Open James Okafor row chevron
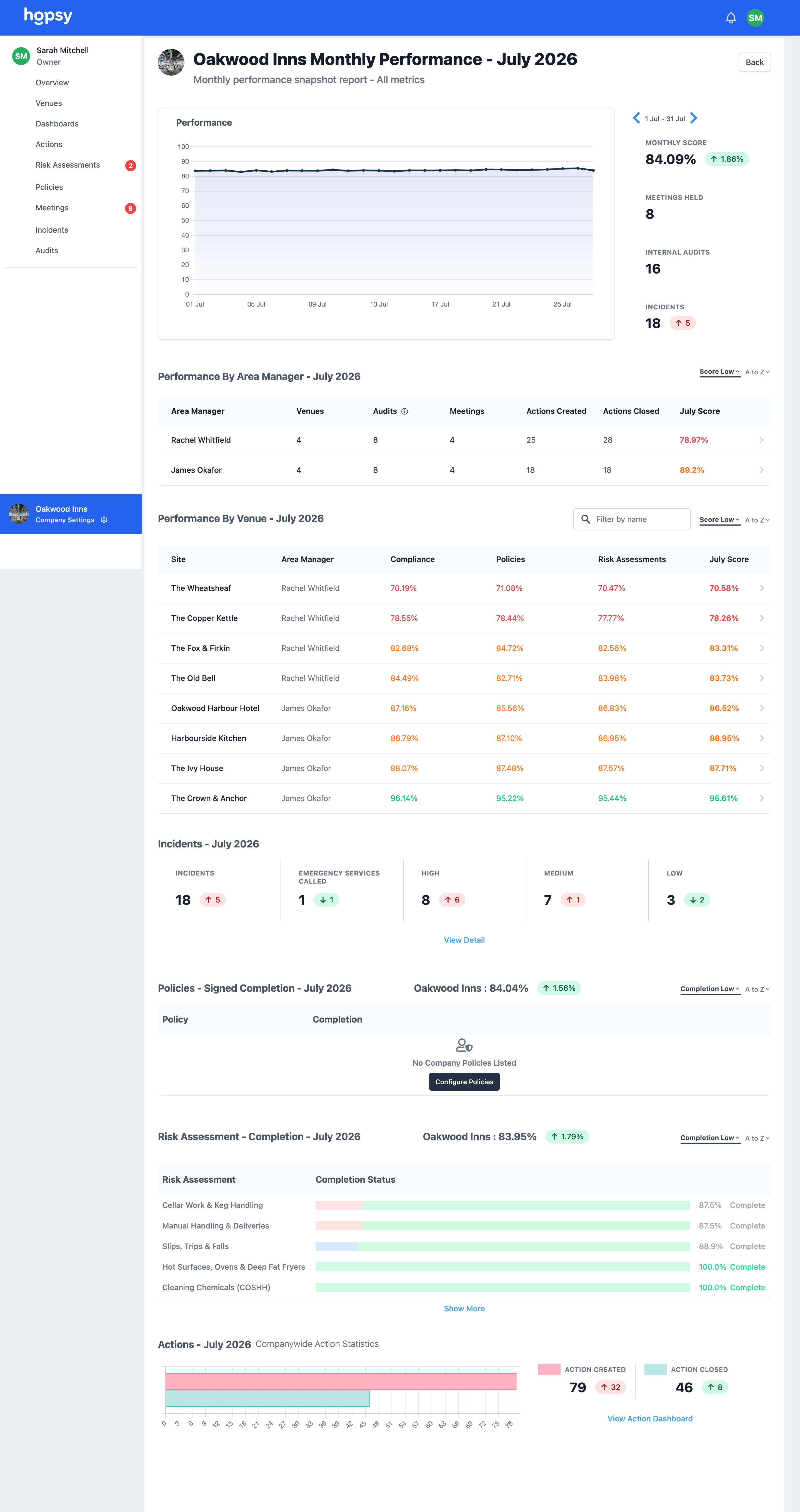800x1512 pixels. 761,470
